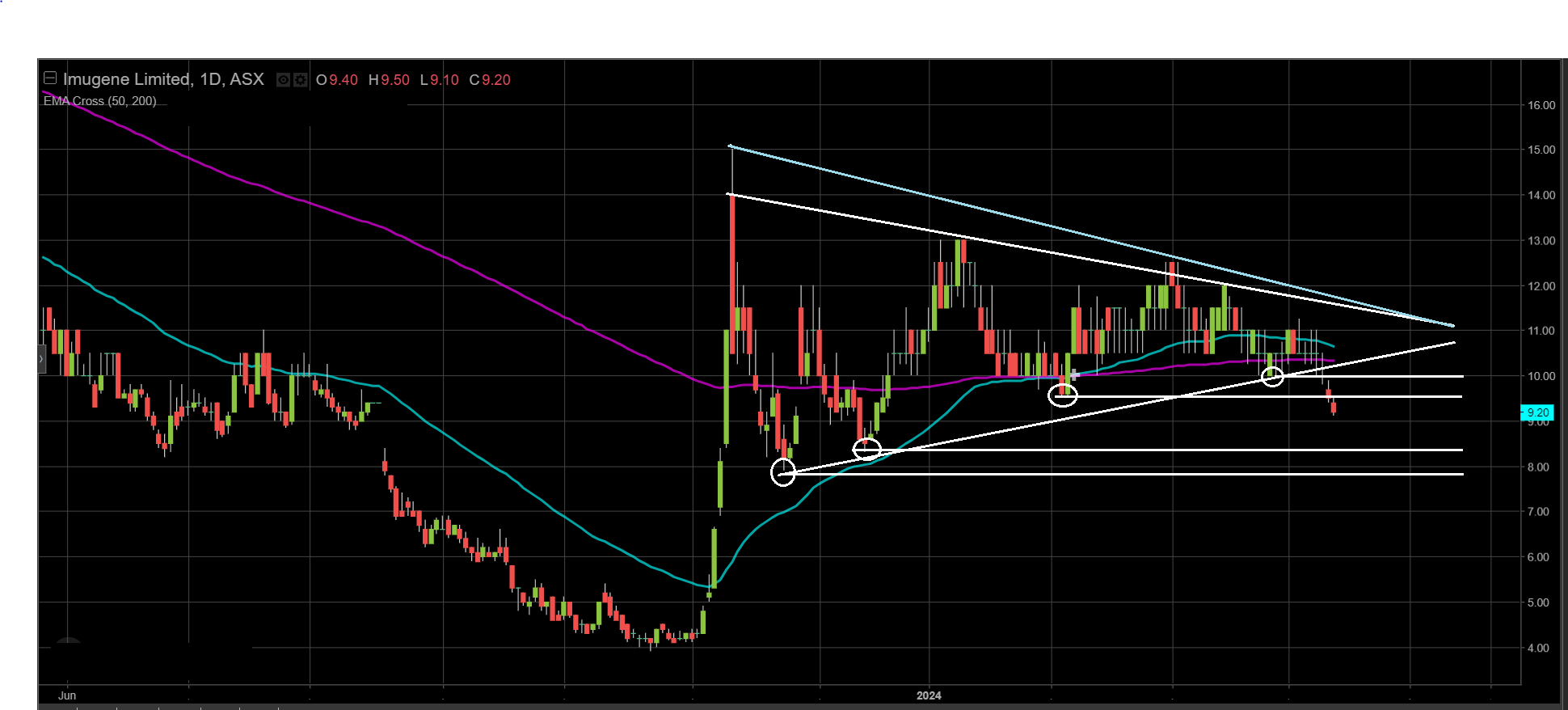Collapse the chart legend with minus box

(x=50, y=78)
